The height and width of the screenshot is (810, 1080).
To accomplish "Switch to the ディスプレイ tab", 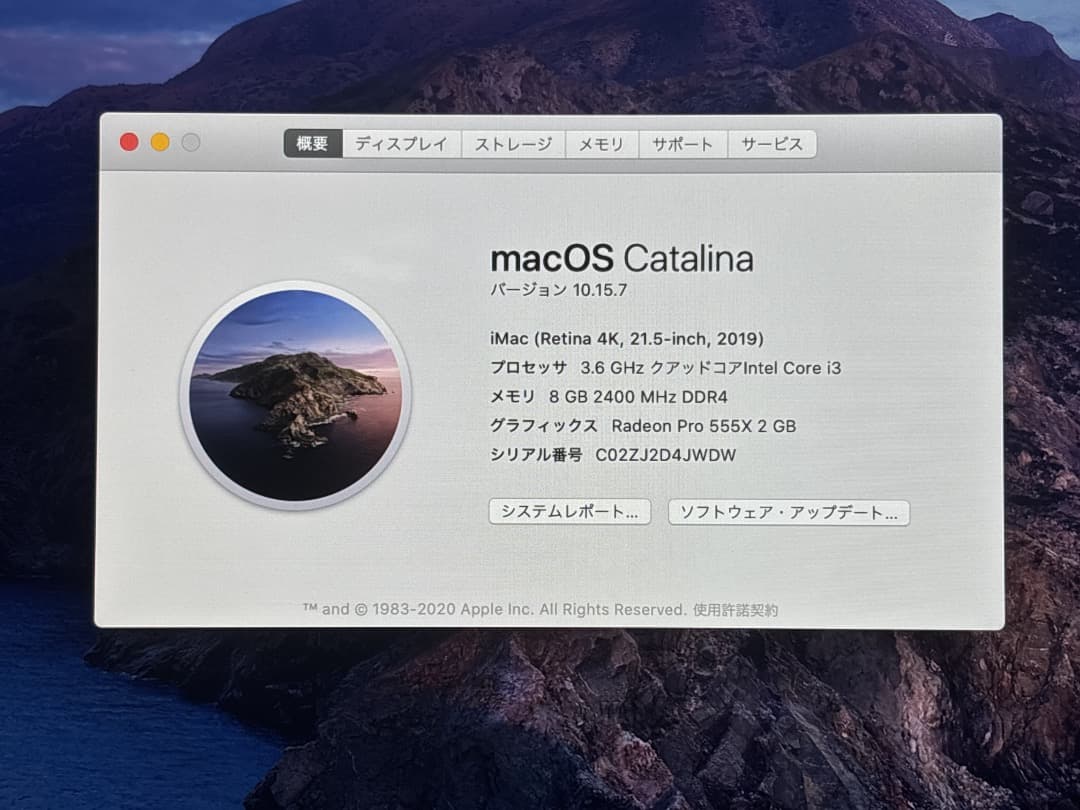I will click(400, 144).
